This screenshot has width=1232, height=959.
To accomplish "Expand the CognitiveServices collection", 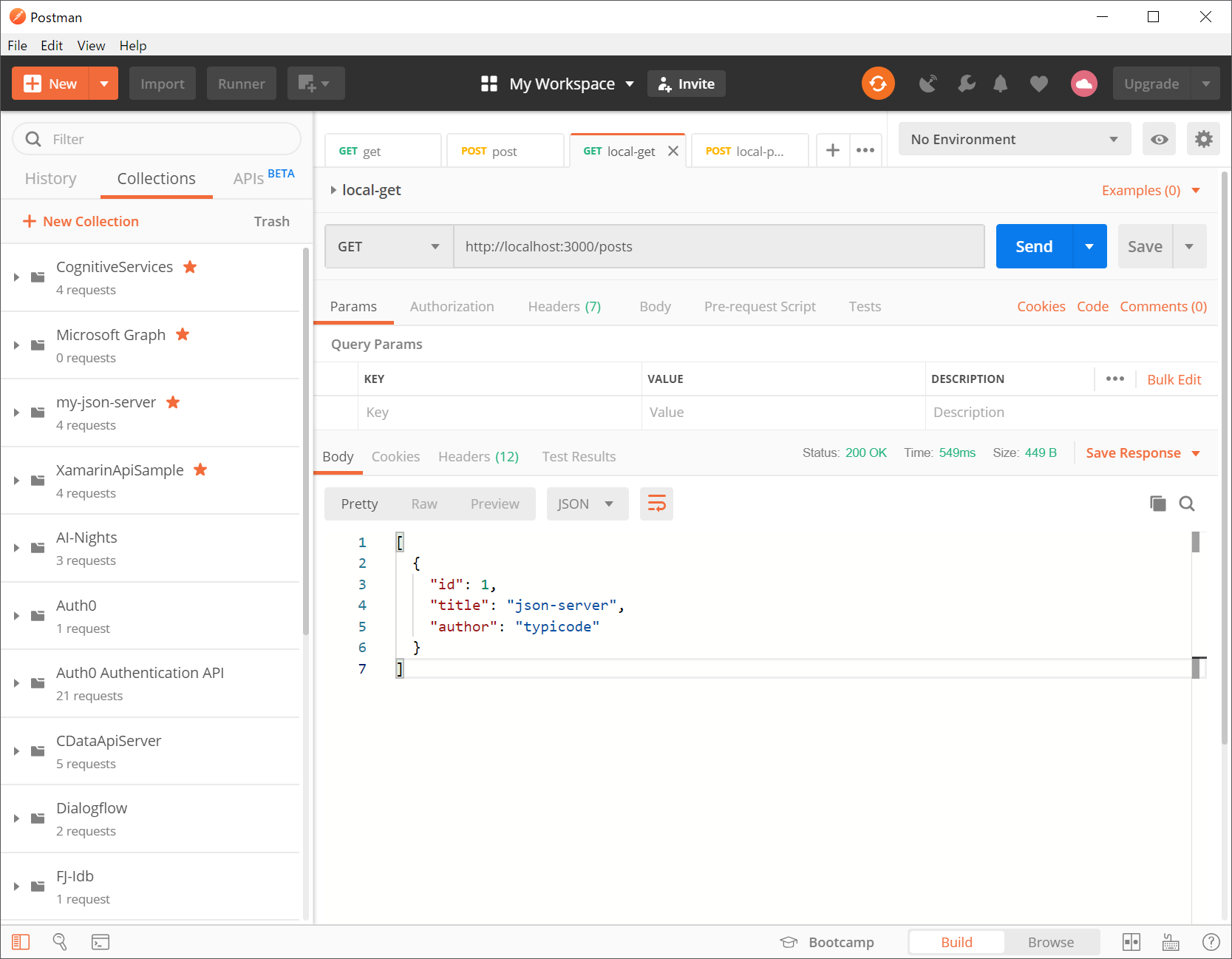I will pyautogui.click(x=16, y=277).
